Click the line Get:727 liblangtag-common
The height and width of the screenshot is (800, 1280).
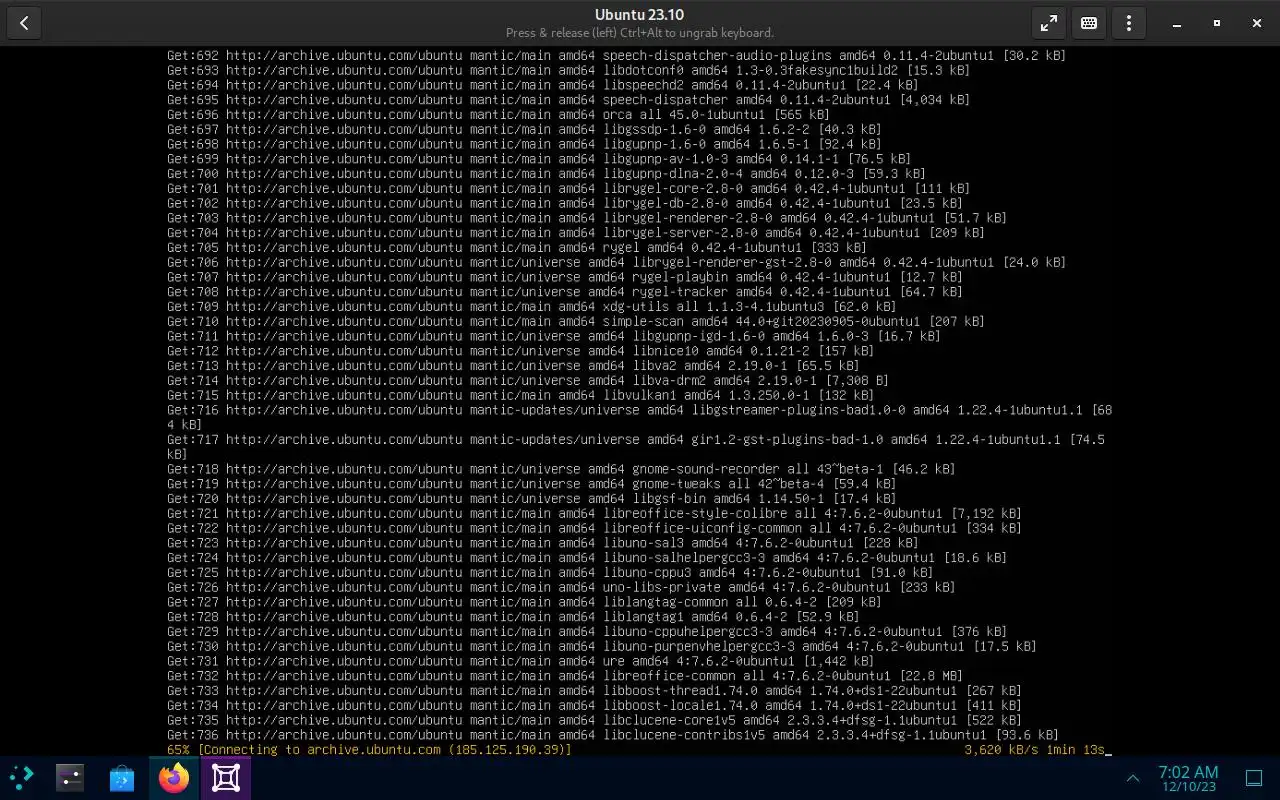[x=524, y=602]
